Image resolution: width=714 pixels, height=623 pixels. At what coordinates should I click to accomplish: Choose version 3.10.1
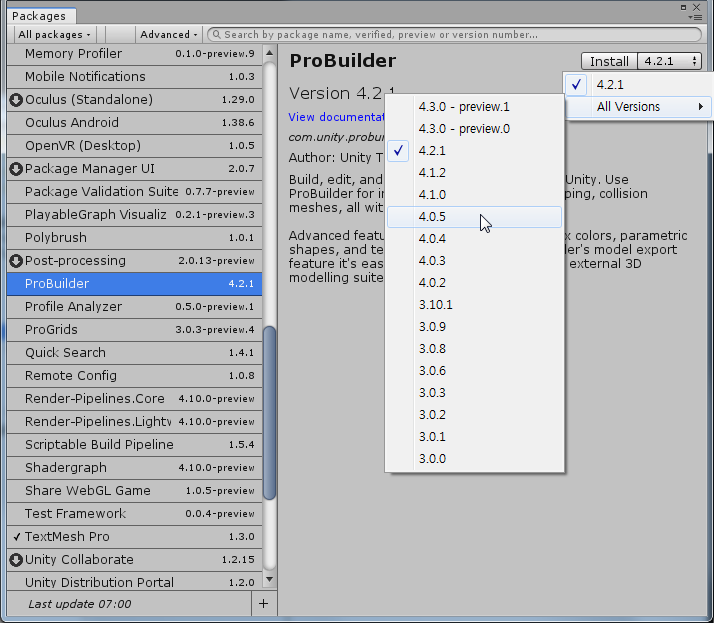[x=474, y=305]
